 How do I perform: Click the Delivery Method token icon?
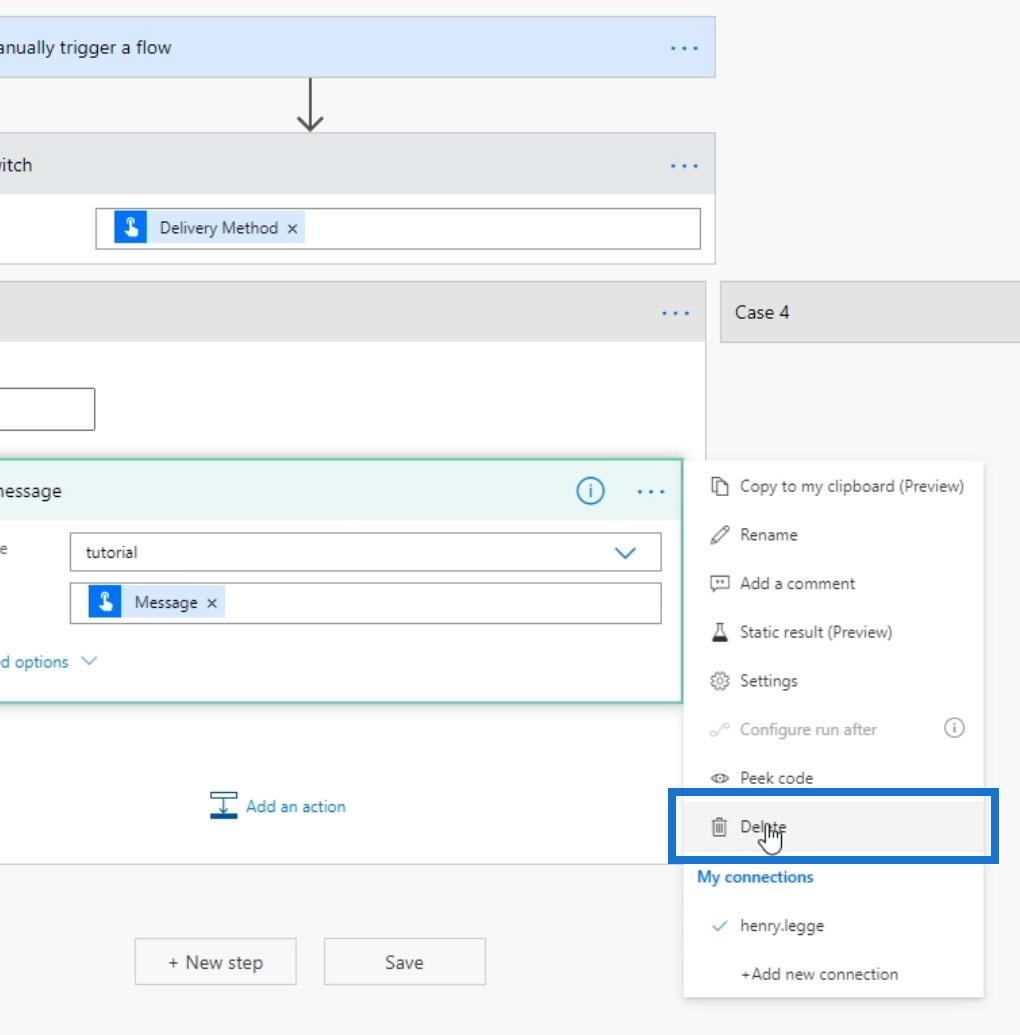(x=131, y=228)
